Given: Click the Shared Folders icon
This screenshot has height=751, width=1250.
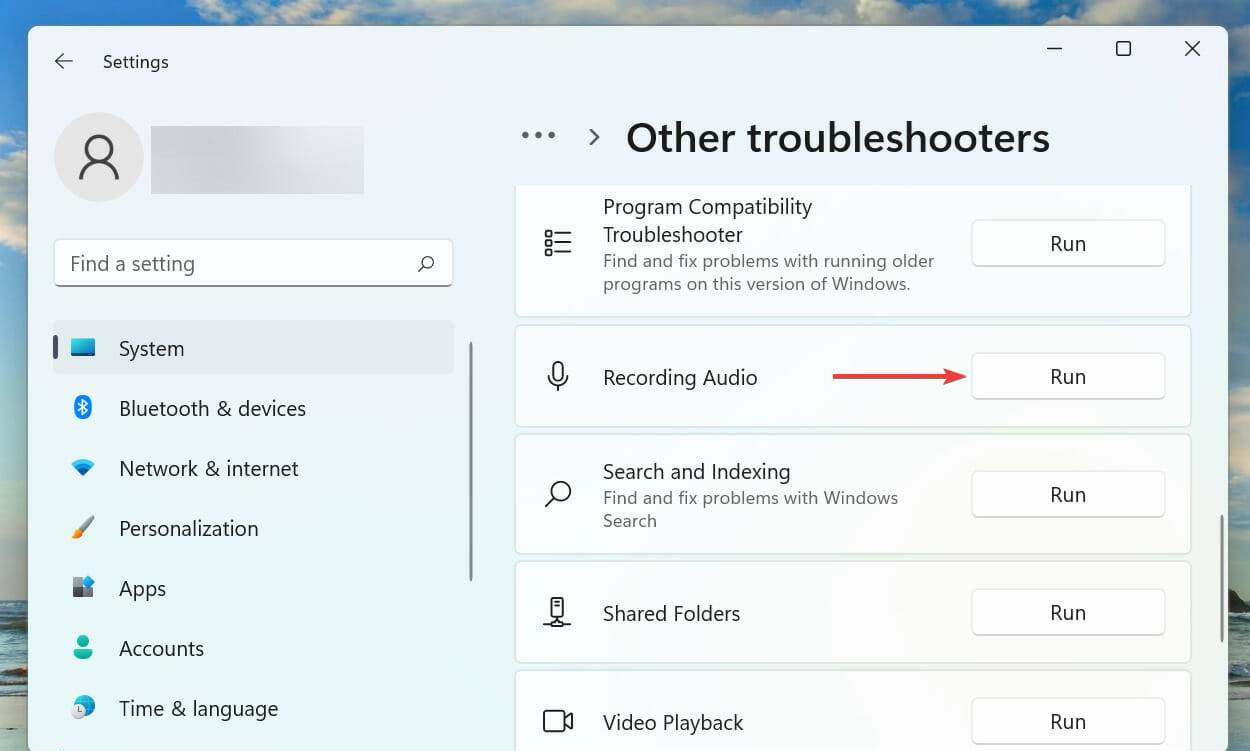Looking at the screenshot, I should (x=558, y=613).
